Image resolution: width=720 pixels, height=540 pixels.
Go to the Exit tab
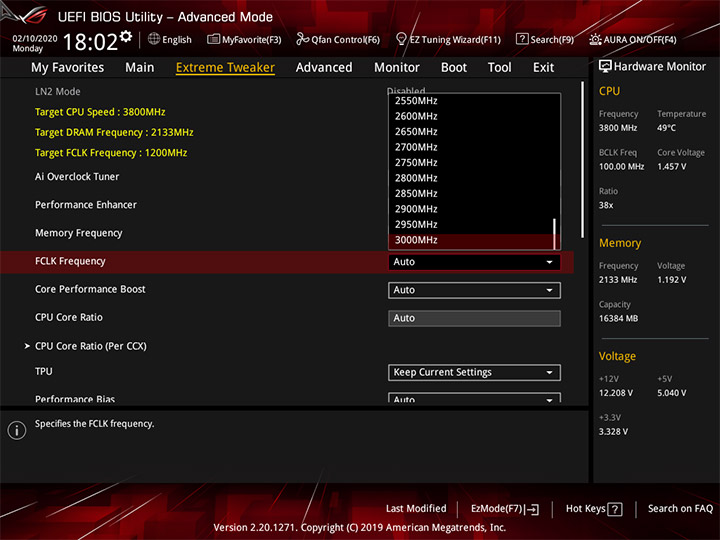[x=543, y=68]
